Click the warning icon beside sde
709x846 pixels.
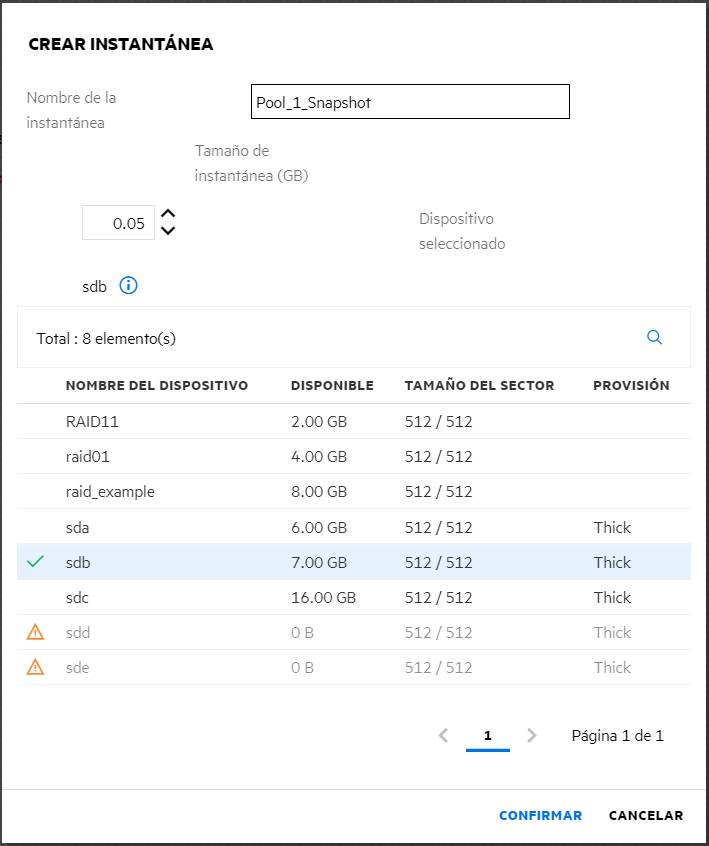coord(36,667)
